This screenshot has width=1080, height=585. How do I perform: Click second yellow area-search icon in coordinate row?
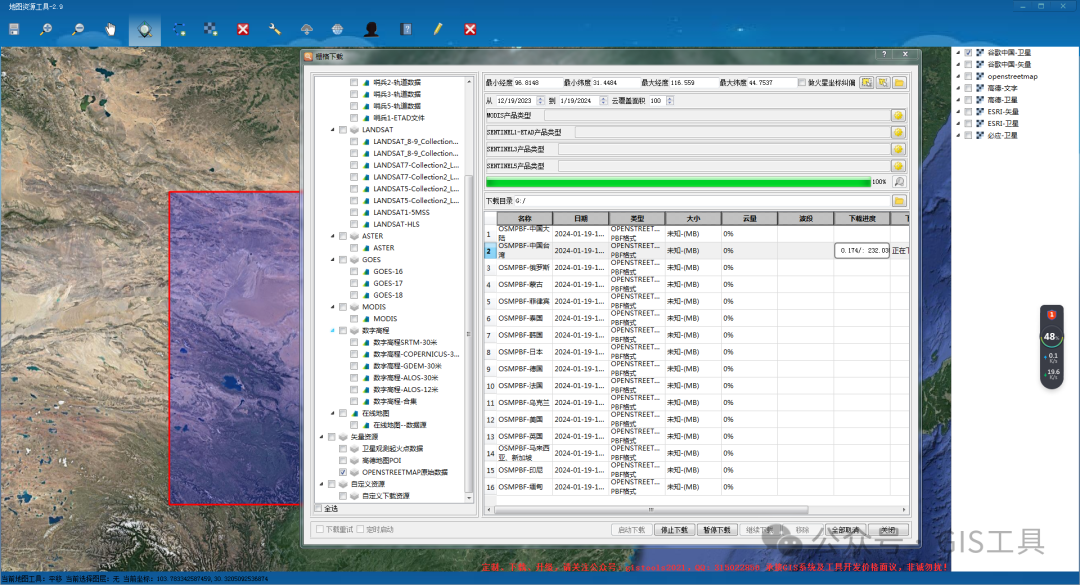click(883, 83)
